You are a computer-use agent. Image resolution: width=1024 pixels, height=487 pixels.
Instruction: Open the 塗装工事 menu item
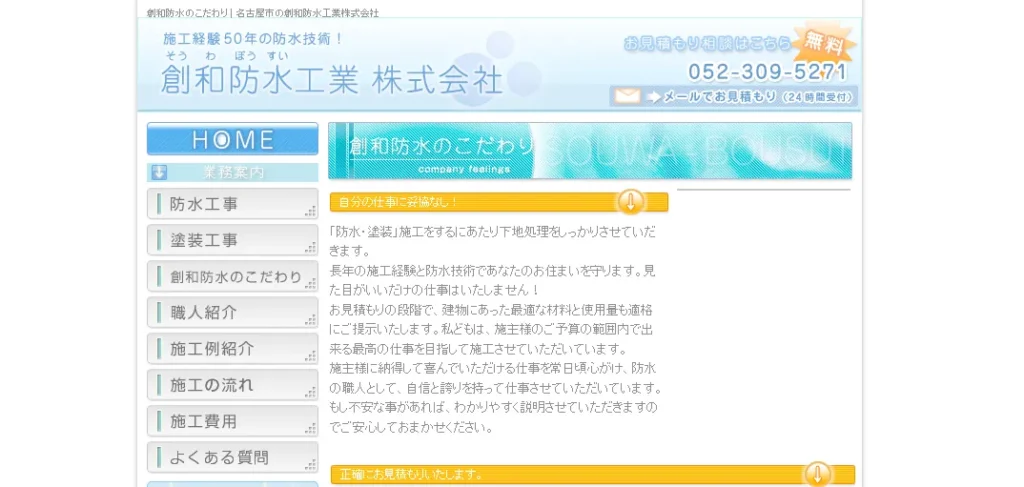coord(232,240)
